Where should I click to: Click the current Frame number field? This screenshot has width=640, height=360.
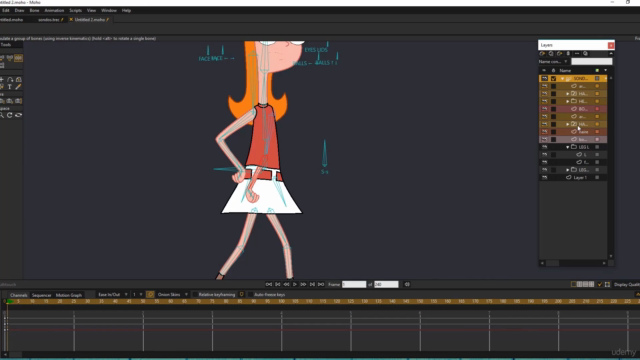(x=354, y=284)
